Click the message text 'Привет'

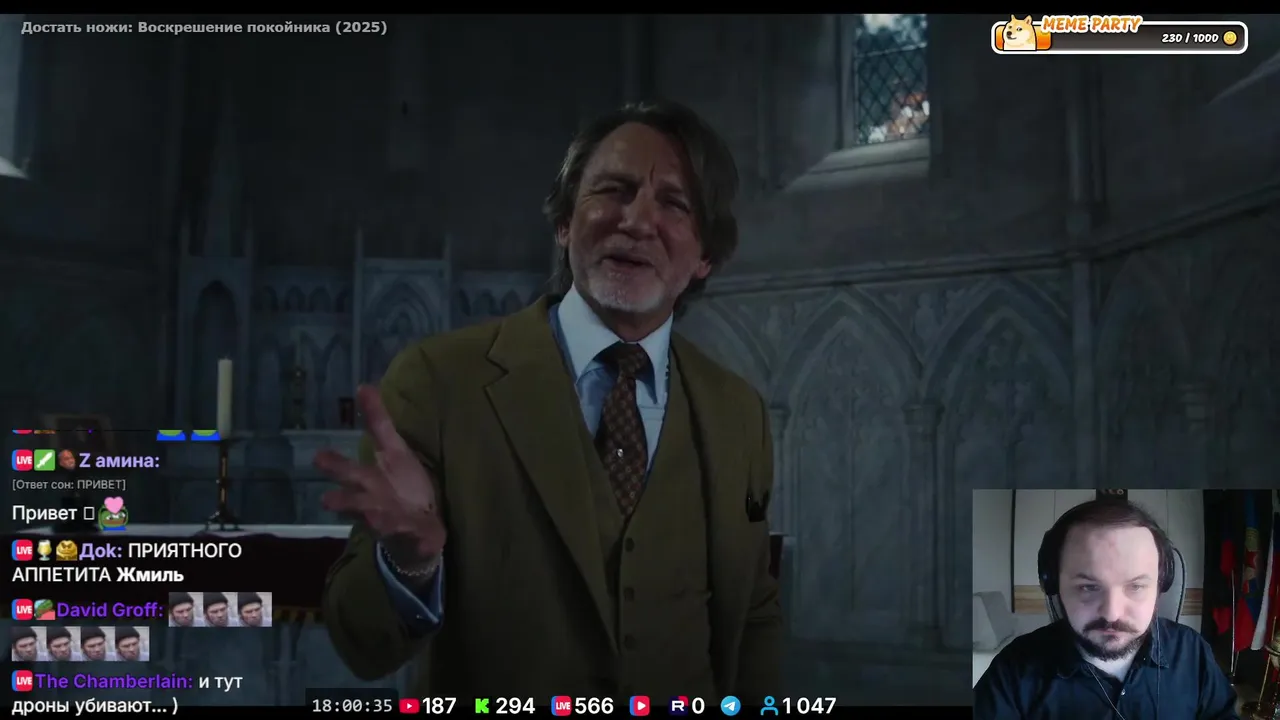pyautogui.click(x=45, y=513)
